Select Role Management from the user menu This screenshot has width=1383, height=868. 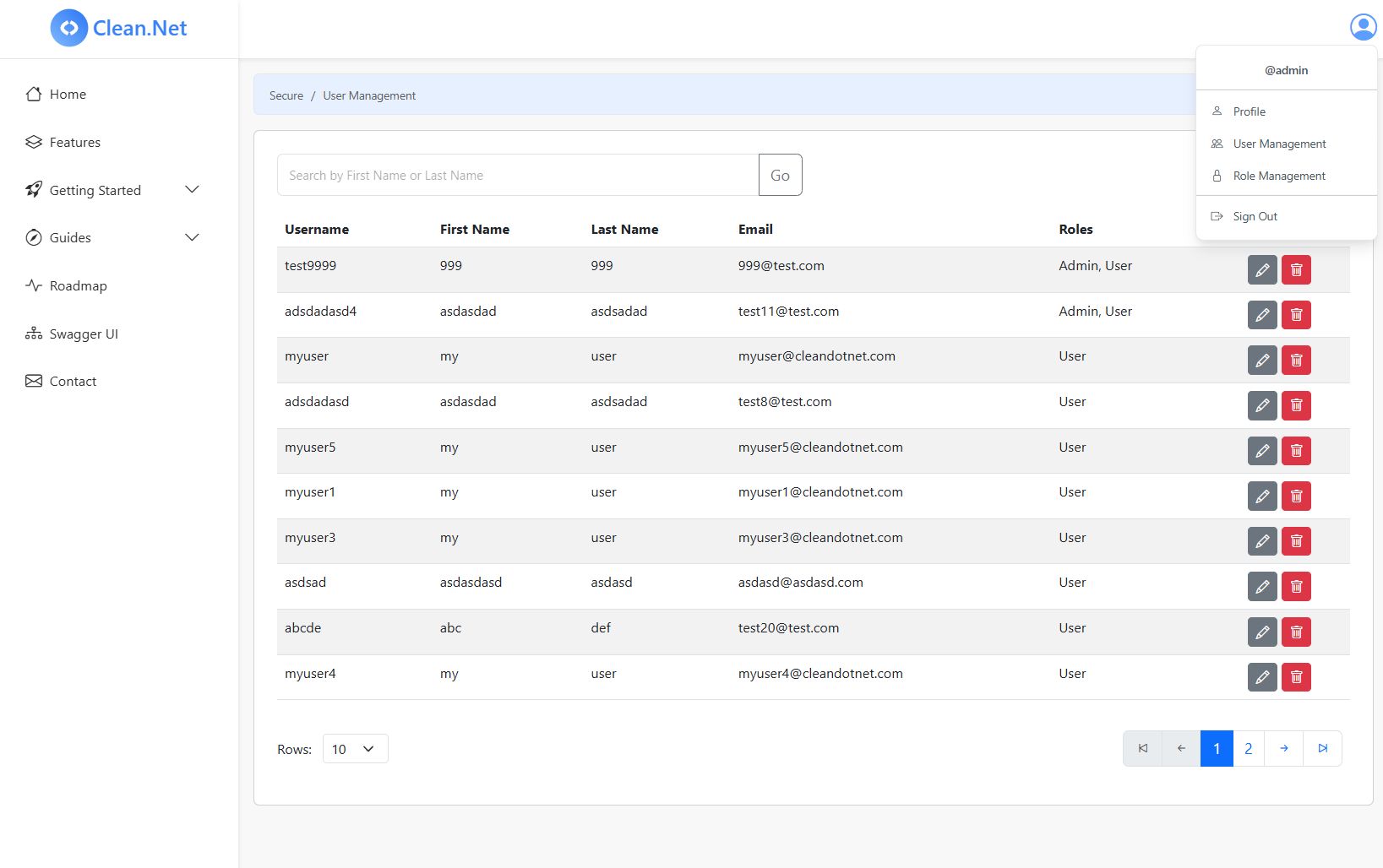pyautogui.click(x=1278, y=176)
